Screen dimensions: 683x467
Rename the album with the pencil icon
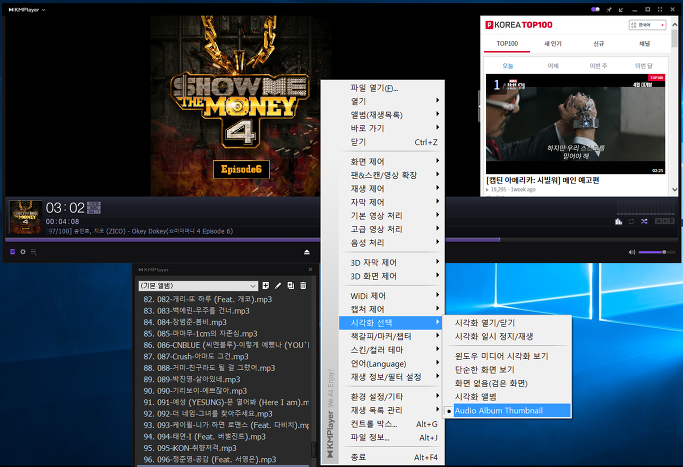pos(278,285)
